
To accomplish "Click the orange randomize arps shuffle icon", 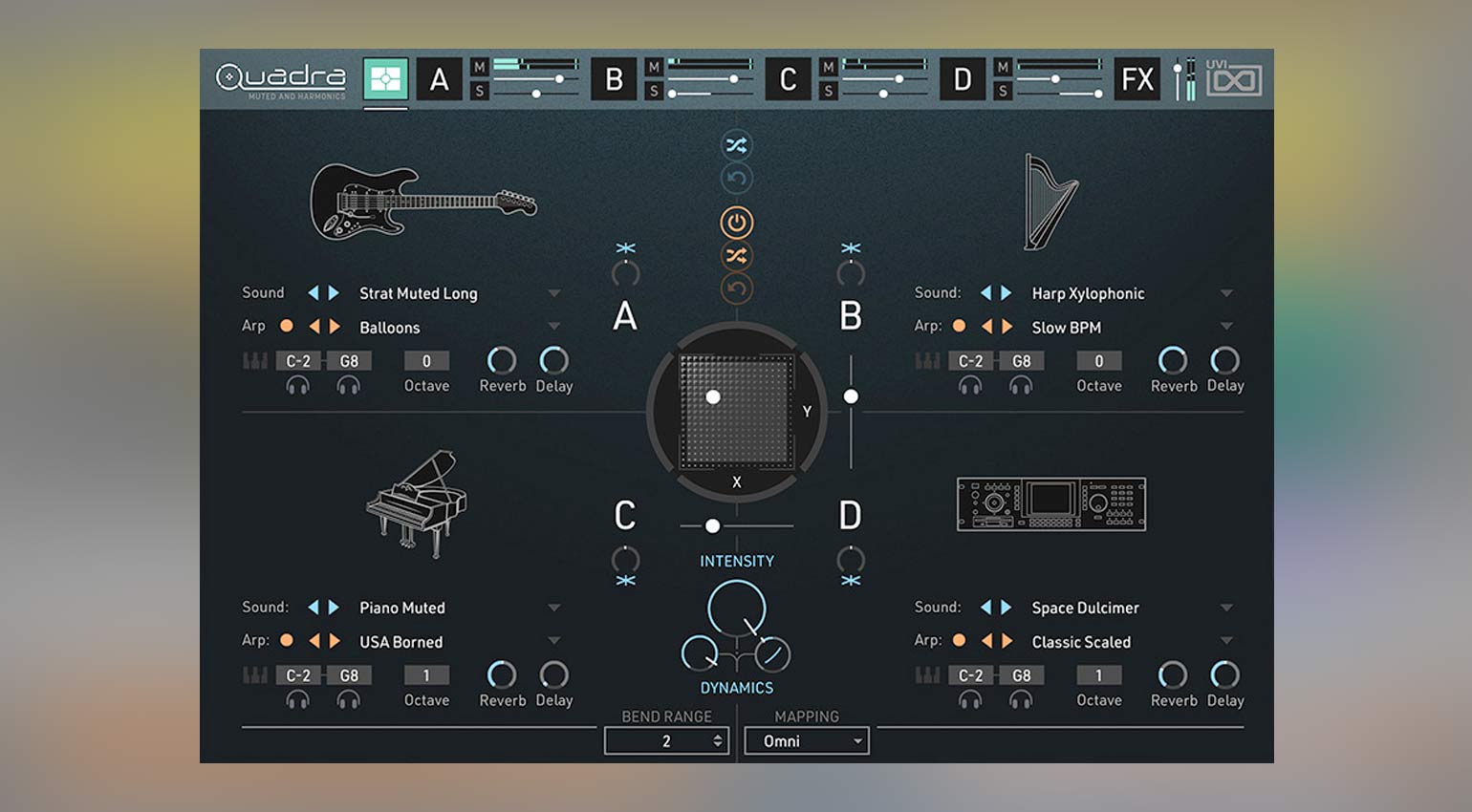I will tap(736, 256).
